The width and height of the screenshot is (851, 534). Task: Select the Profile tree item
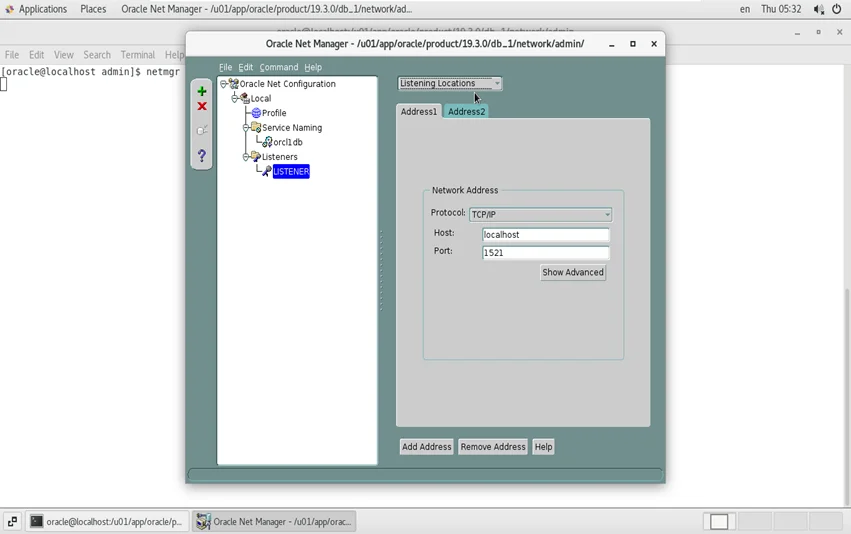[274, 113]
